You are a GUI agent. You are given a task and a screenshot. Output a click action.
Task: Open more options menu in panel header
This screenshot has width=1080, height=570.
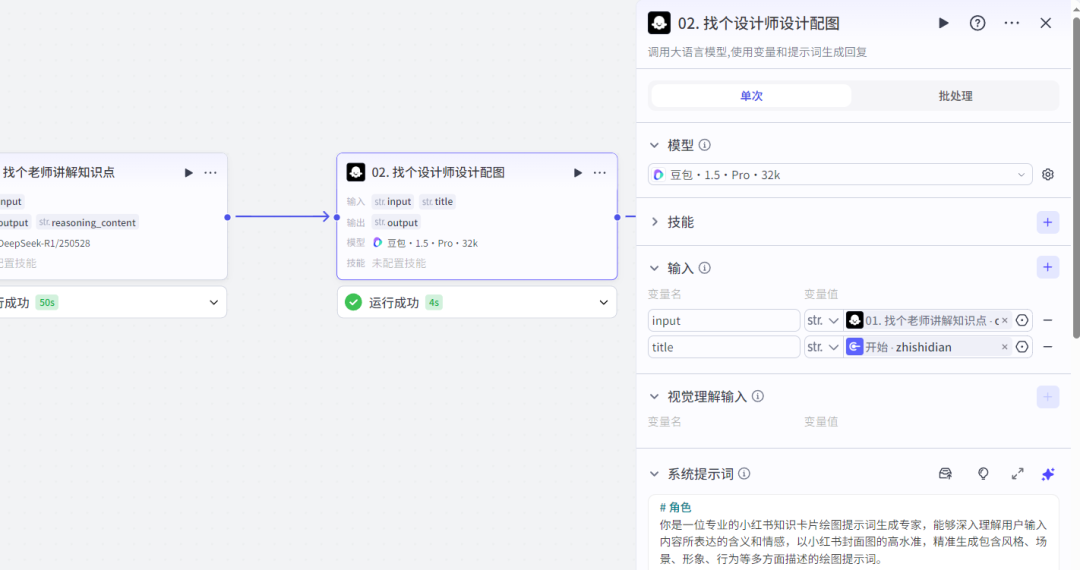pyautogui.click(x=1011, y=23)
